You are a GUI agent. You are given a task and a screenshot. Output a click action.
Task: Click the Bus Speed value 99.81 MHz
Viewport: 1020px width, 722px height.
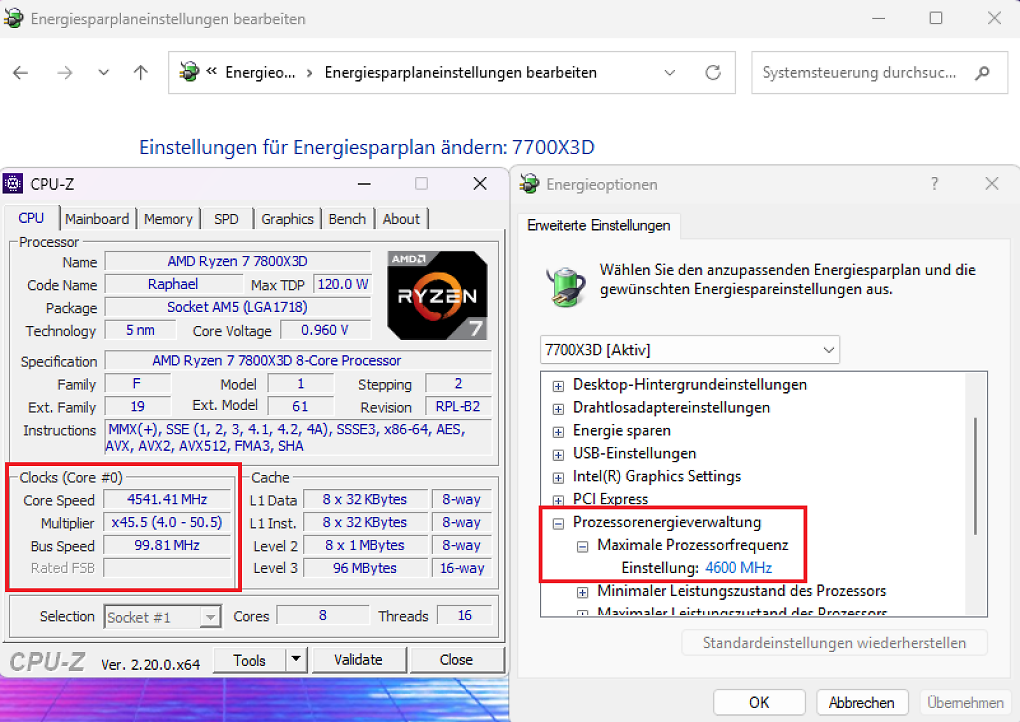pyautogui.click(x=167, y=545)
